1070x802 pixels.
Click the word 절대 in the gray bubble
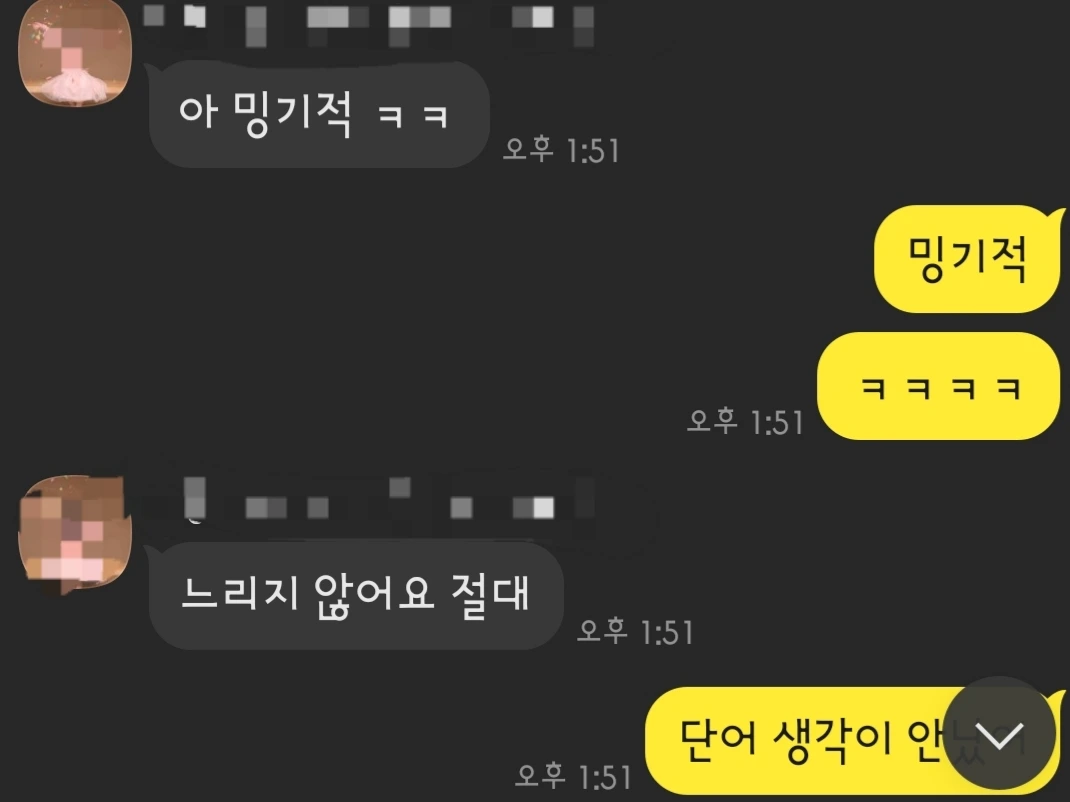(490, 595)
